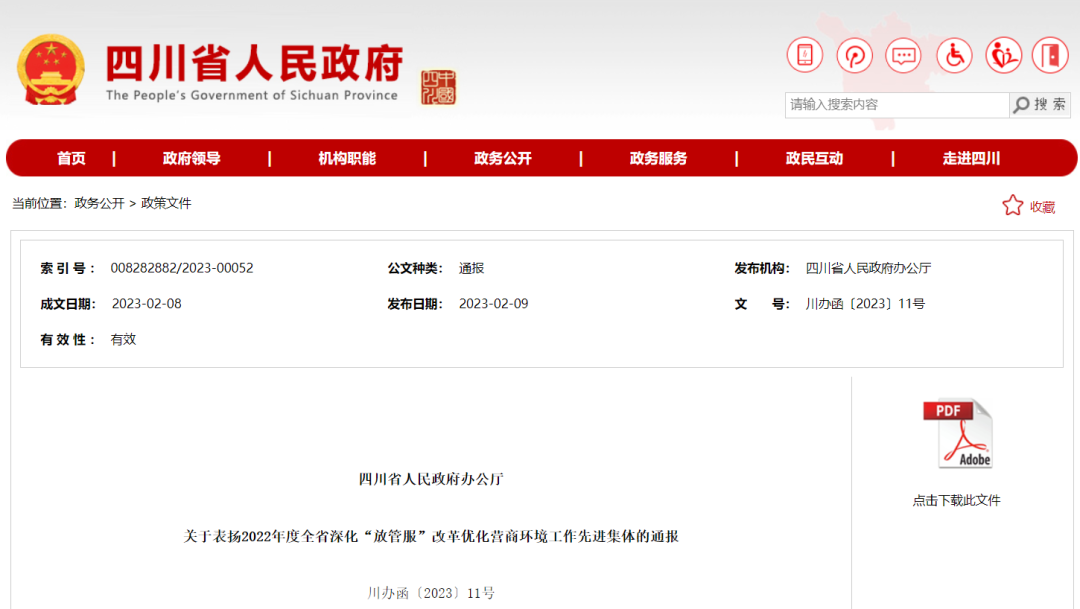This screenshot has width=1080, height=609.
Task: Click the 点击下载此文件 download link
Action: pos(957,501)
